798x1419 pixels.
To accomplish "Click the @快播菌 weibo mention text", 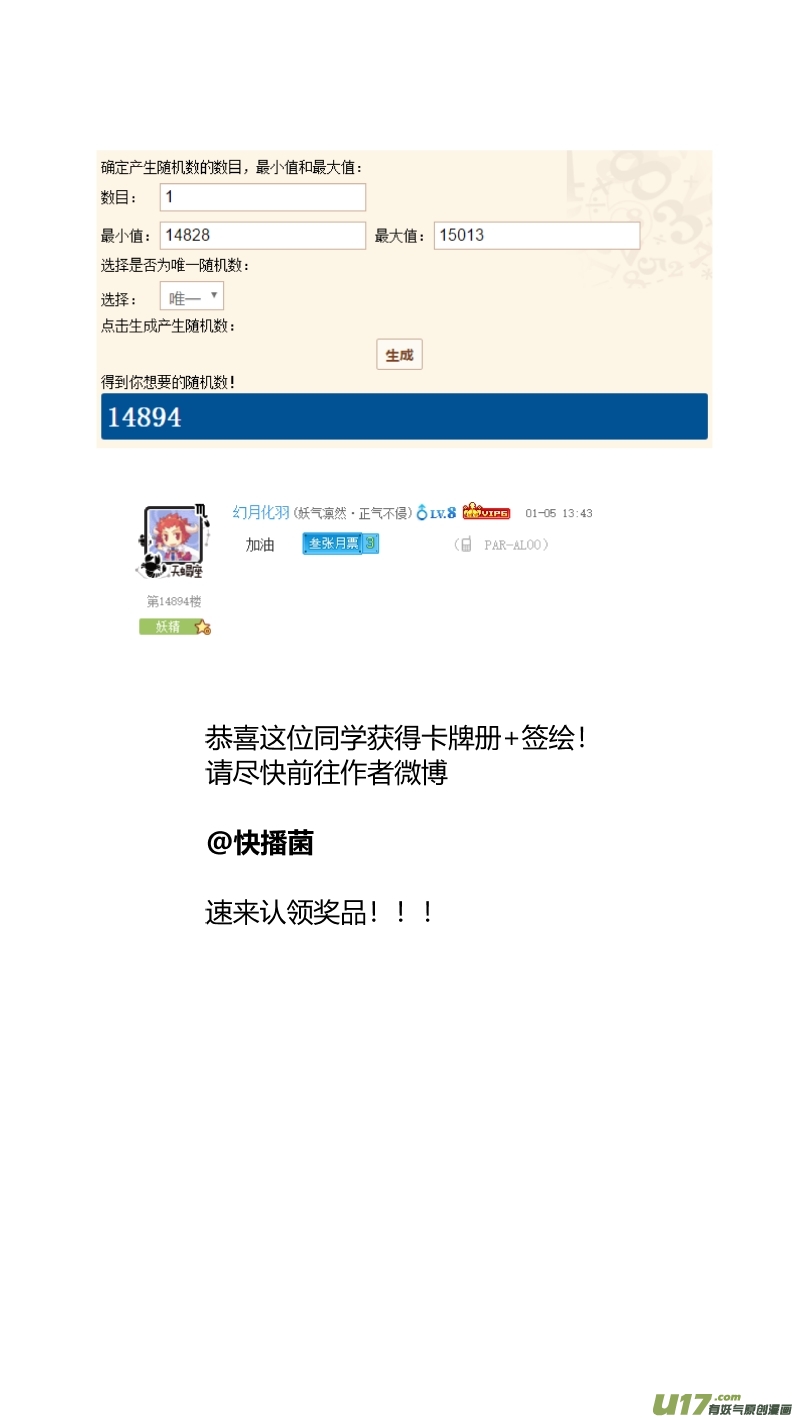I will point(260,843).
